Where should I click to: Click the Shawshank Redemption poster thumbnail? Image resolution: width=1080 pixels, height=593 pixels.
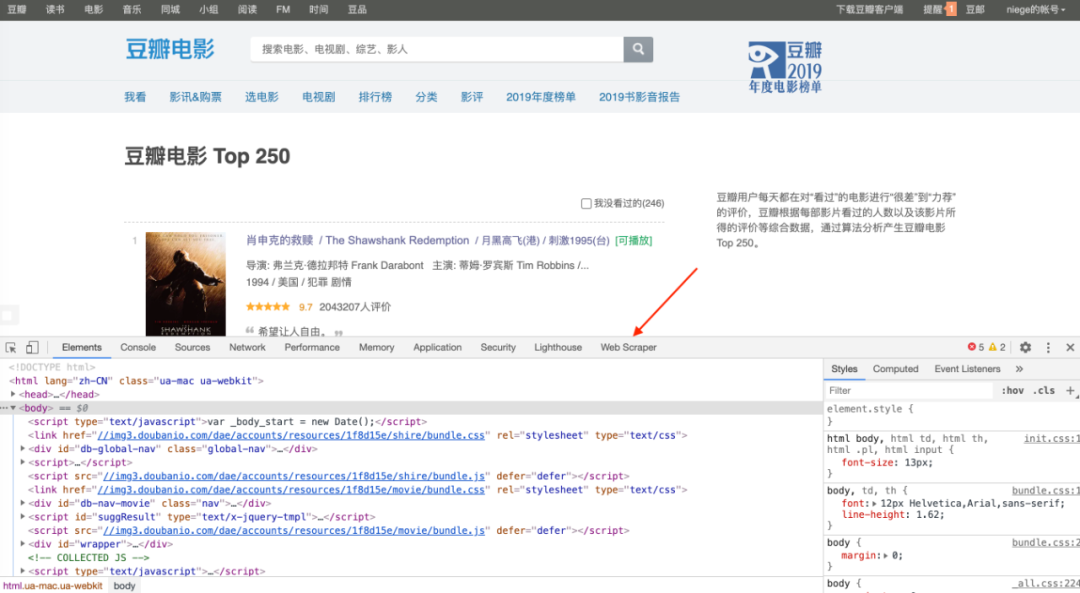coord(185,284)
